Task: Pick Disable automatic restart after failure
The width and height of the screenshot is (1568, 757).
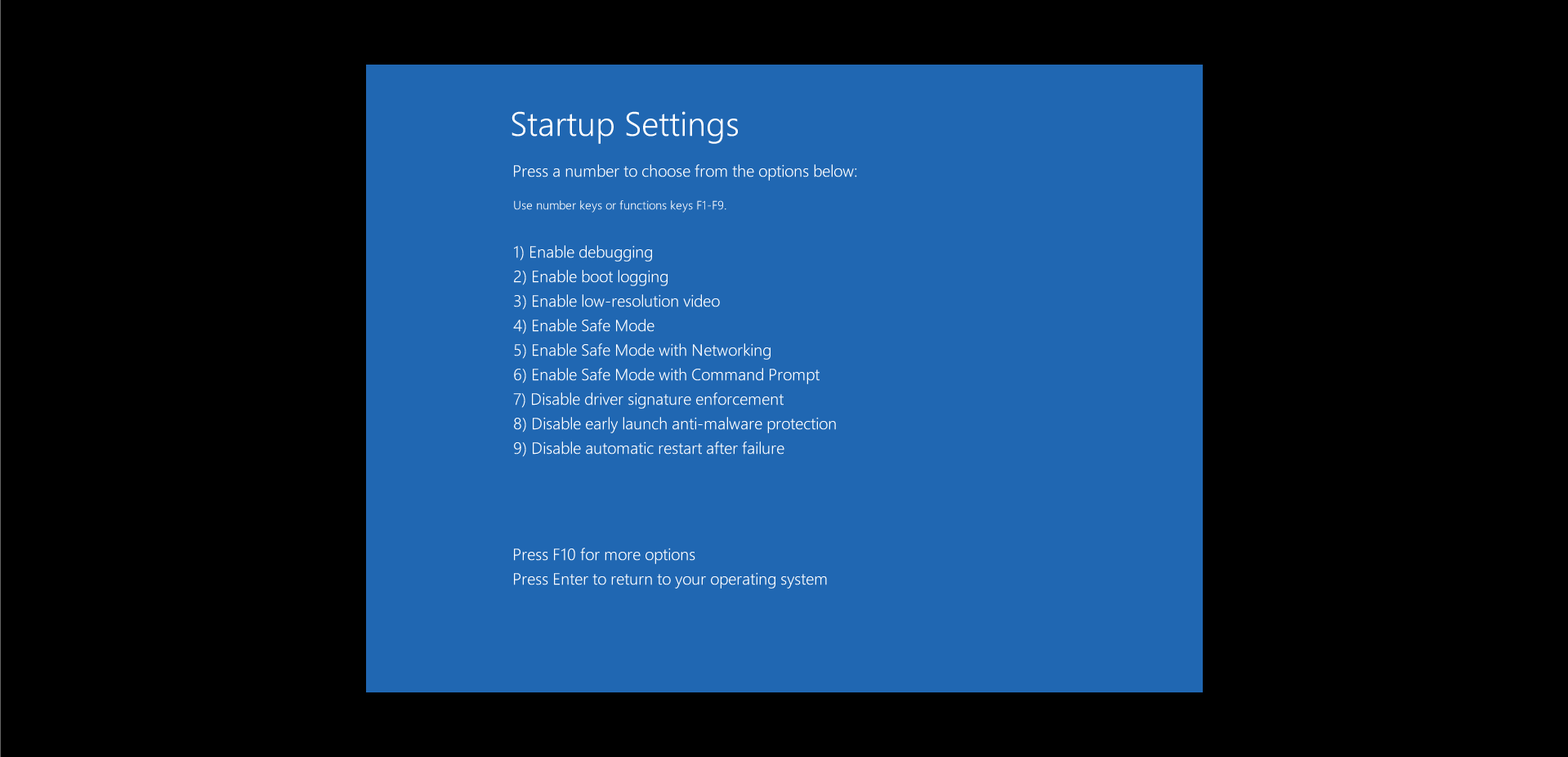Action: click(649, 449)
